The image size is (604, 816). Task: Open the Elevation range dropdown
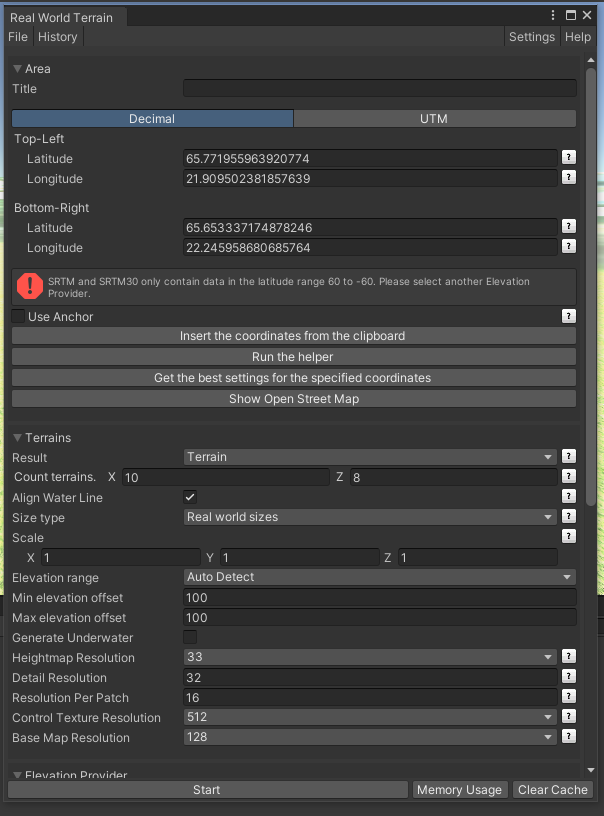(380, 577)
